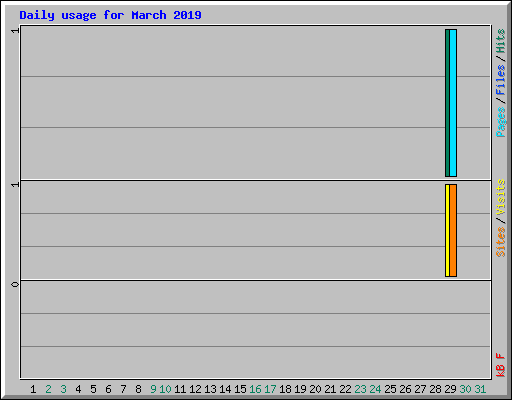
Task: Click day 23 on the x-axis
Action: (x=360, y=389)
